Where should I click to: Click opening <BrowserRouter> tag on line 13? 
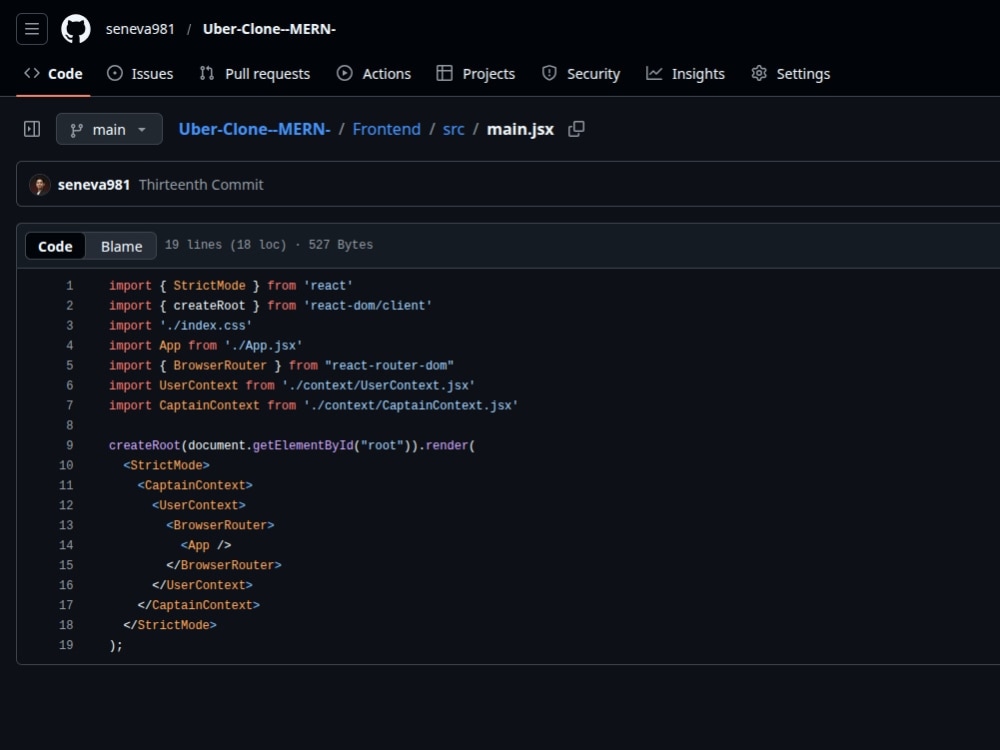(220, 525)
